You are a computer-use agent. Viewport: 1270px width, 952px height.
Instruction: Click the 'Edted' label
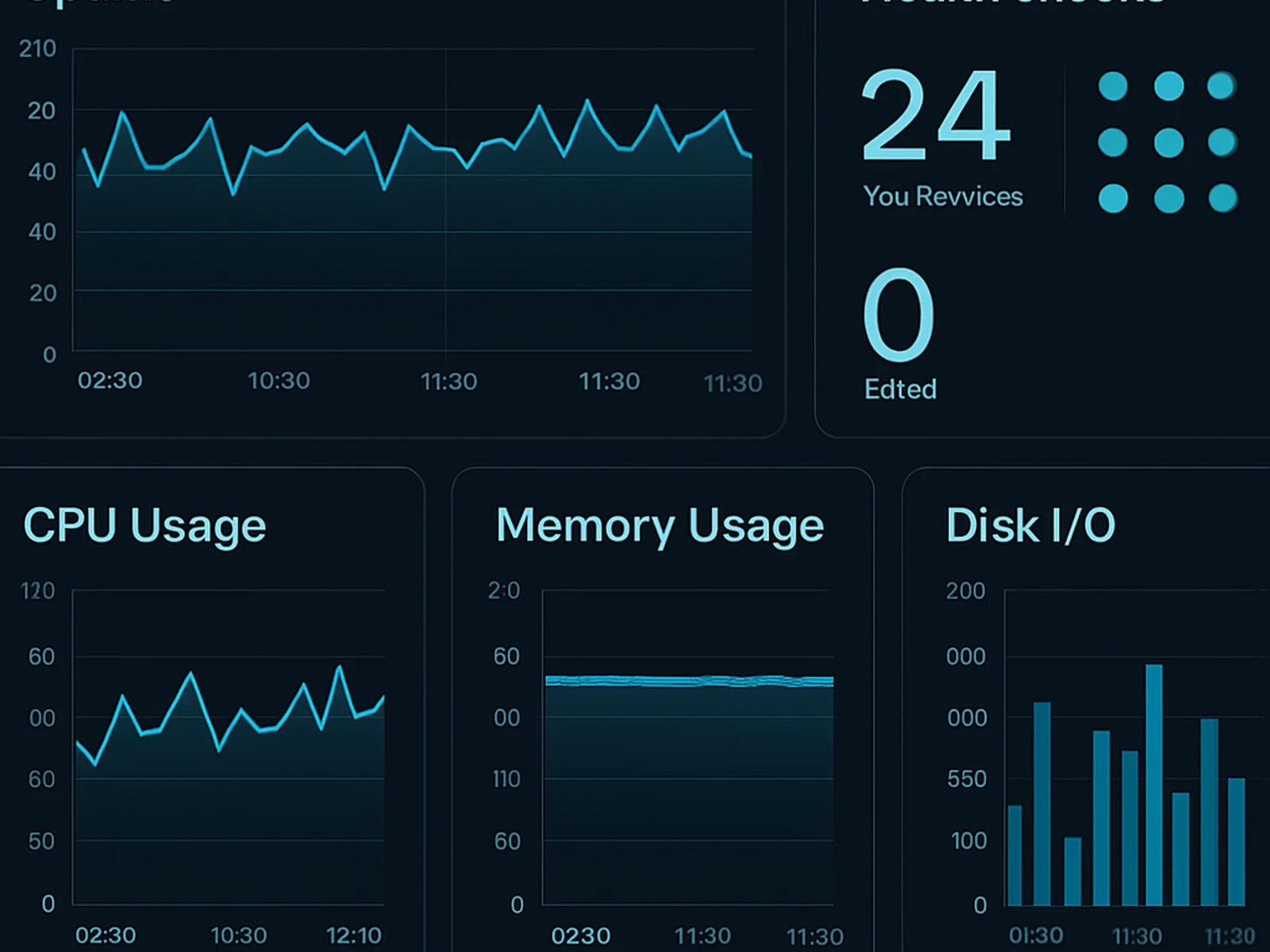[900, 389]
